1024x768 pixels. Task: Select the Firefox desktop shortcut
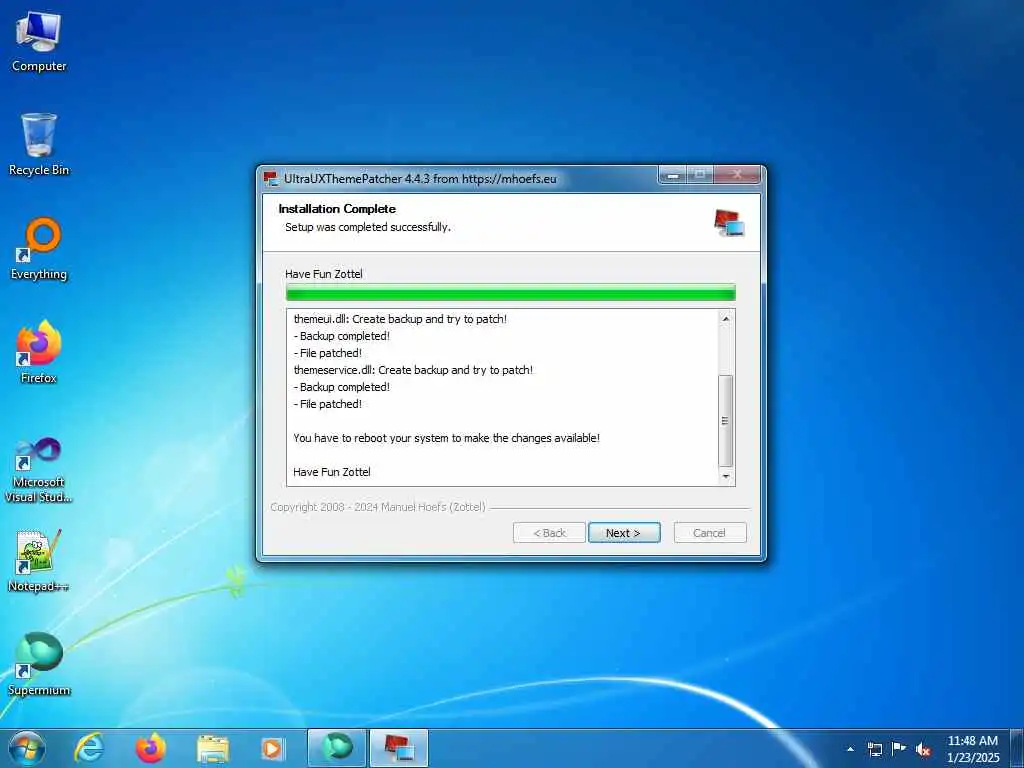(x=39, y=353)
